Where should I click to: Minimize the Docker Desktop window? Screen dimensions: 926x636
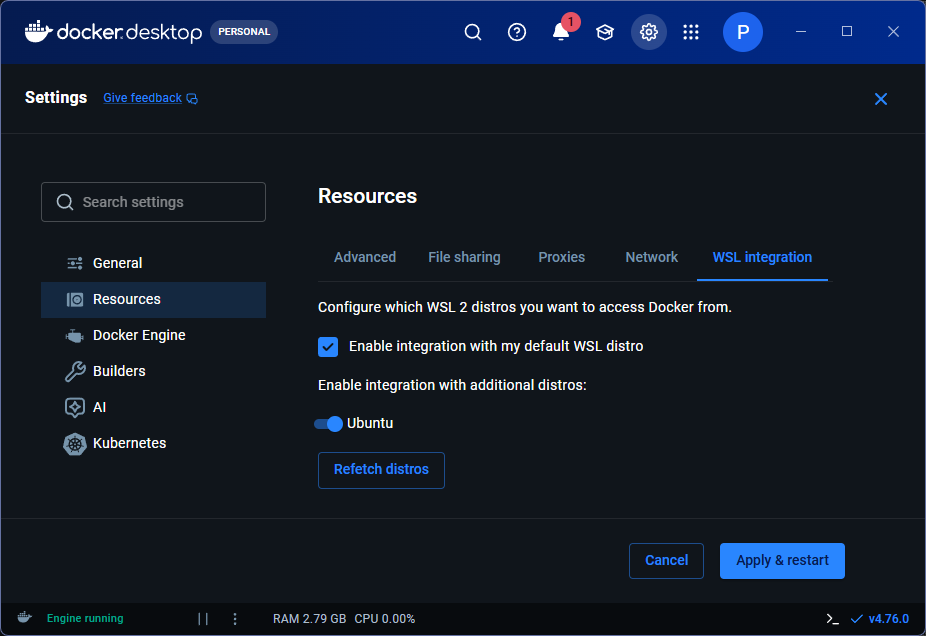(801, 31)
